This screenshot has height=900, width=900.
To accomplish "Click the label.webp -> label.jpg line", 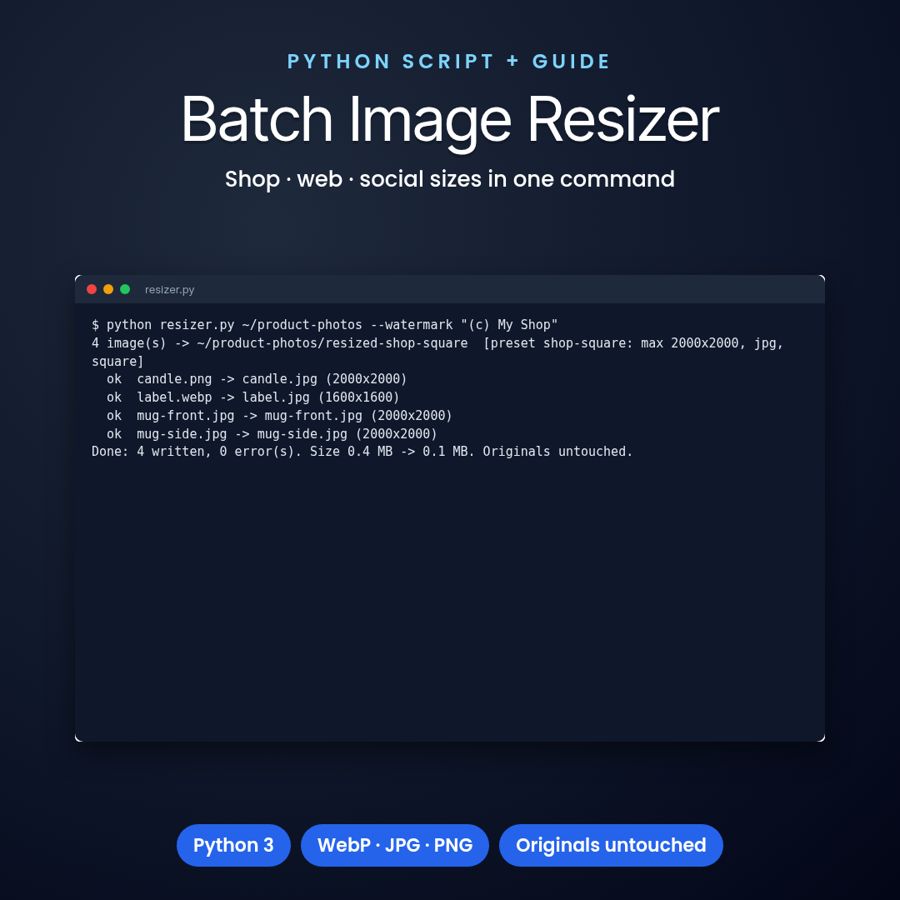I will click(253, 397).
